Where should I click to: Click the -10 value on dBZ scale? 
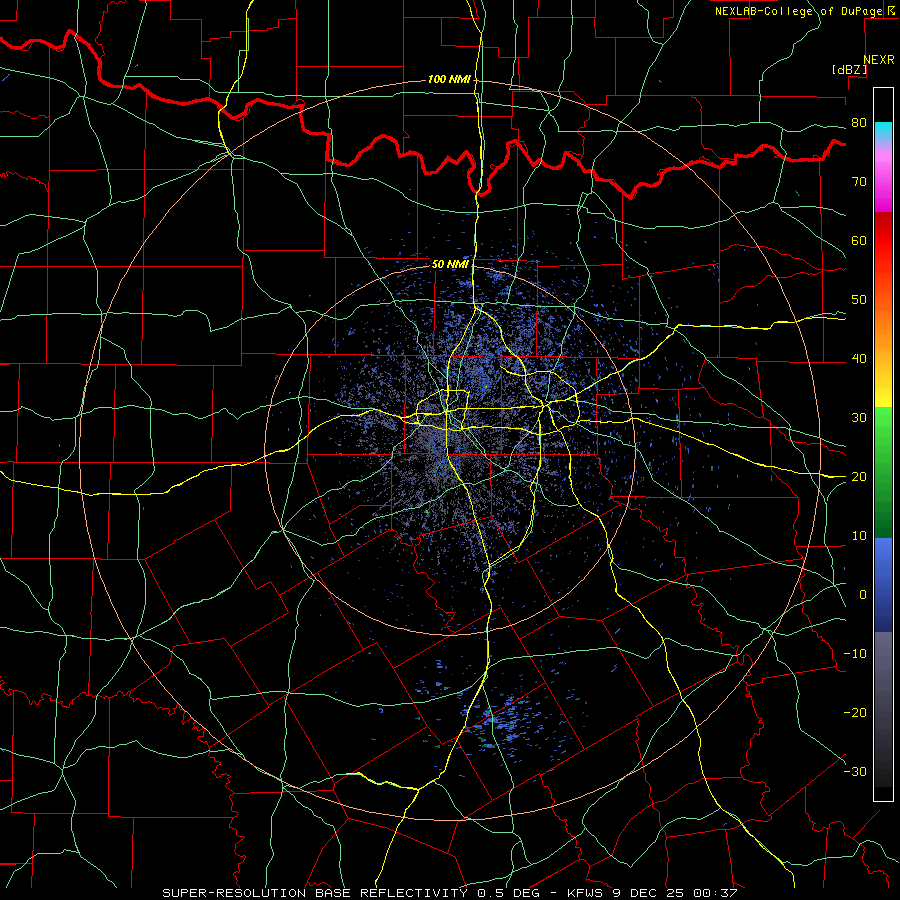pyautogui.click(x=855, y=654)
